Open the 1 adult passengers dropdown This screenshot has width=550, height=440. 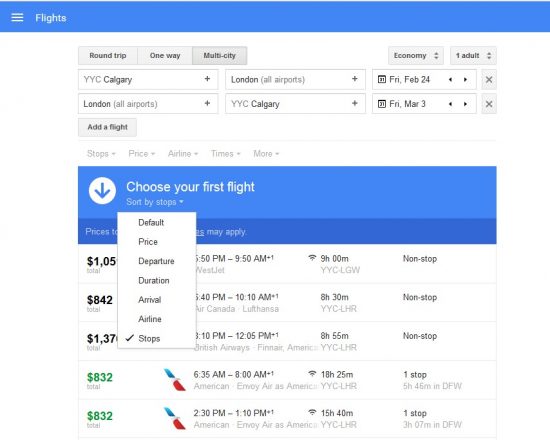473,55
